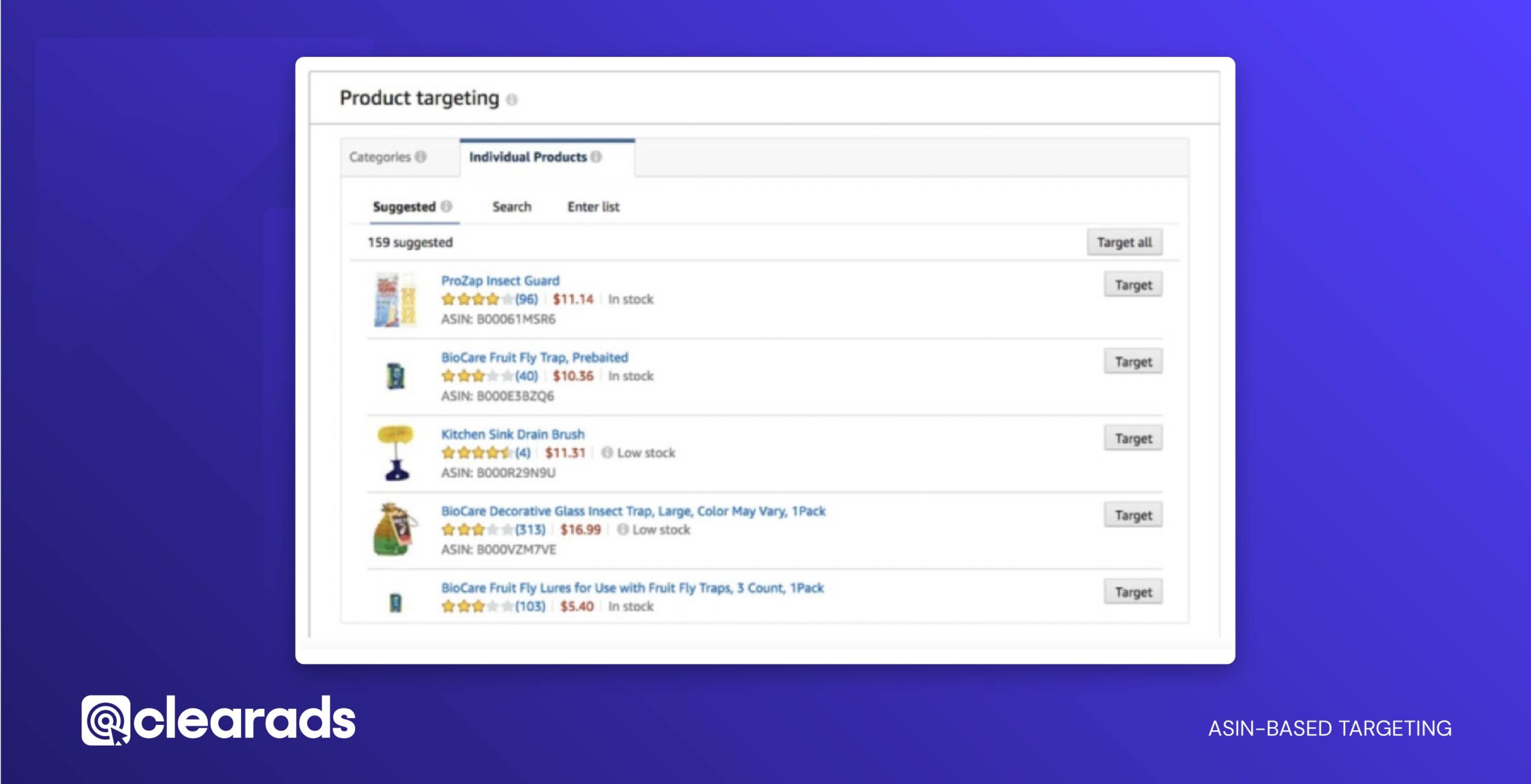1531x784 pixels.
Task: Target the ProZap Insect Guard product
Action: [x=1133, y=284]
